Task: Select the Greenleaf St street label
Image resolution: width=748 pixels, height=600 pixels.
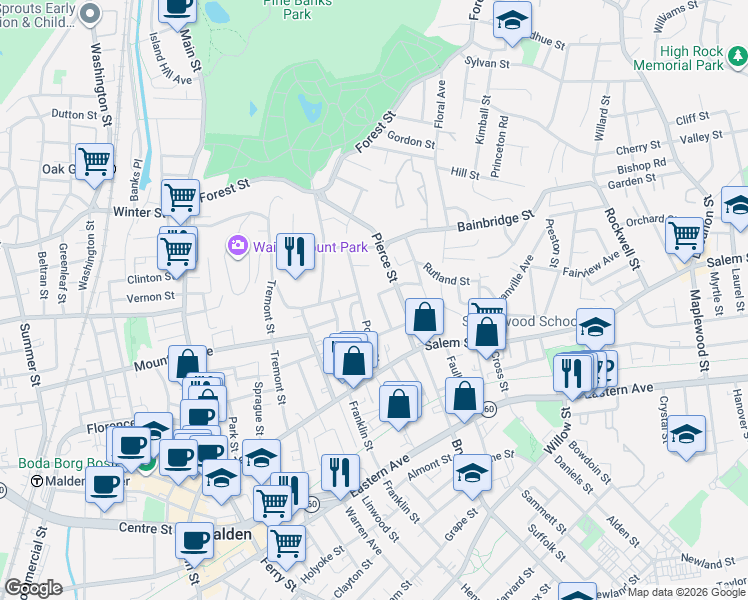Action: 62,273
